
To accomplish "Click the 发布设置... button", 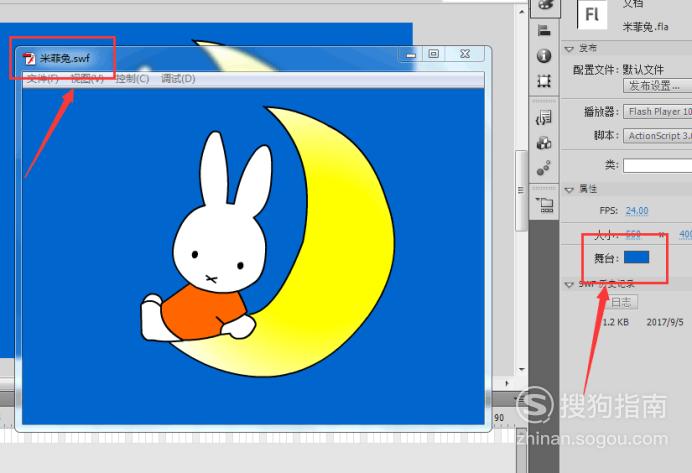I will (x=658, y=86).
